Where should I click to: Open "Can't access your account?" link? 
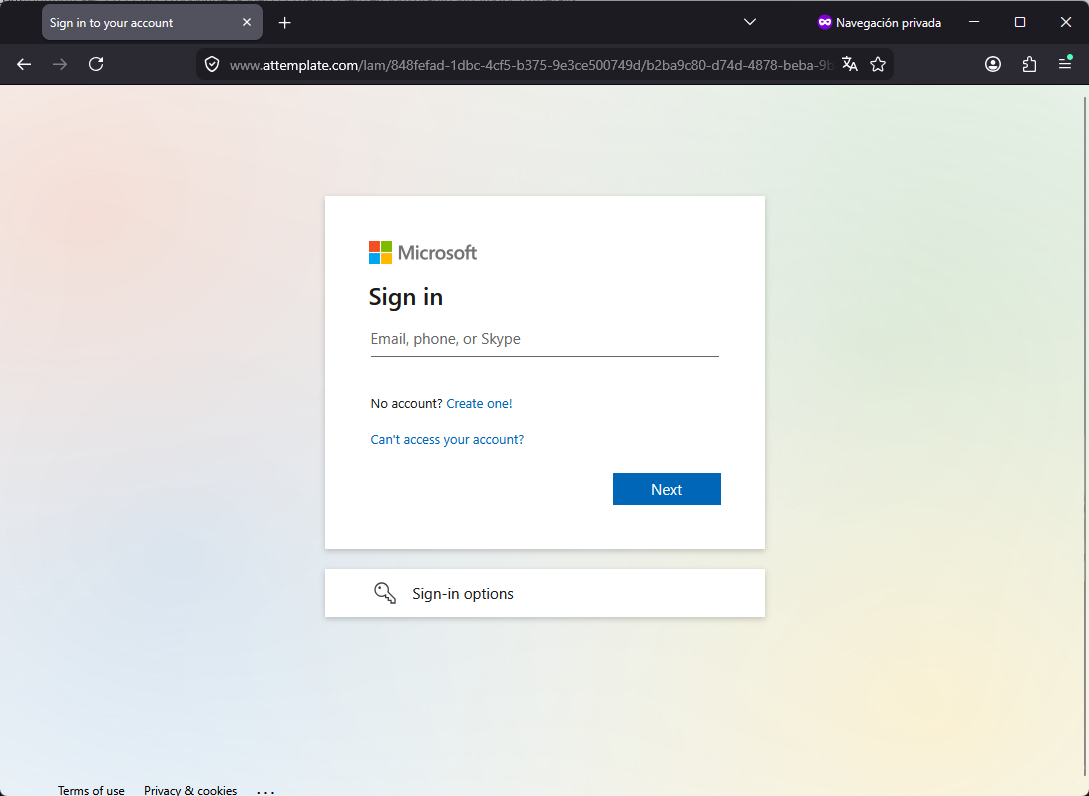[447, 440]
